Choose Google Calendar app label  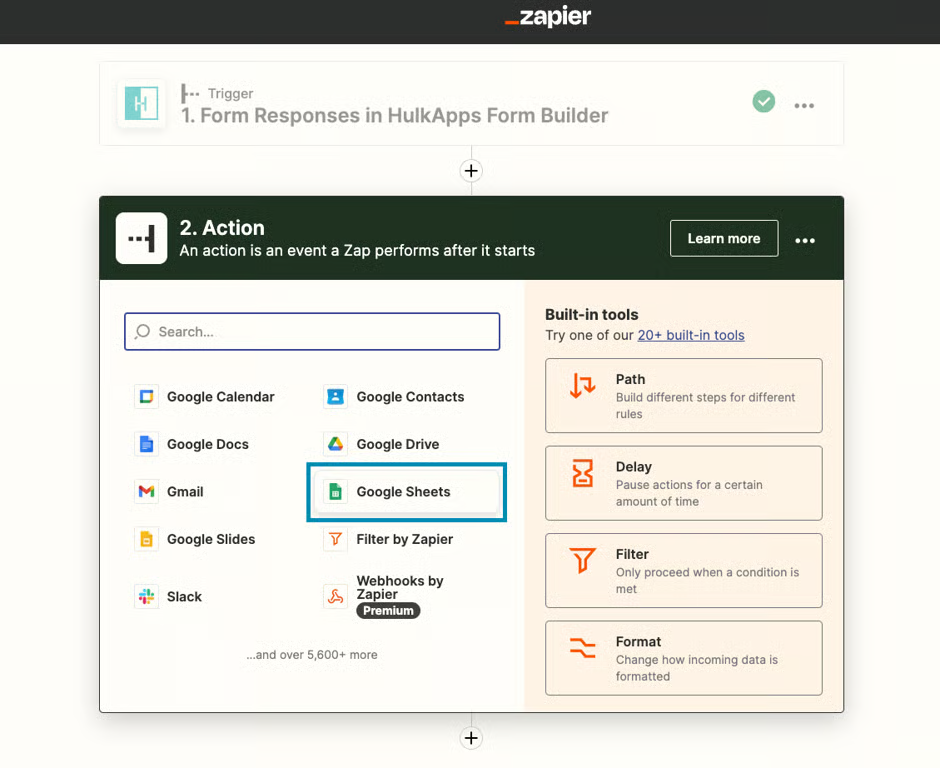pyautogui.click(x=221, y=397)
